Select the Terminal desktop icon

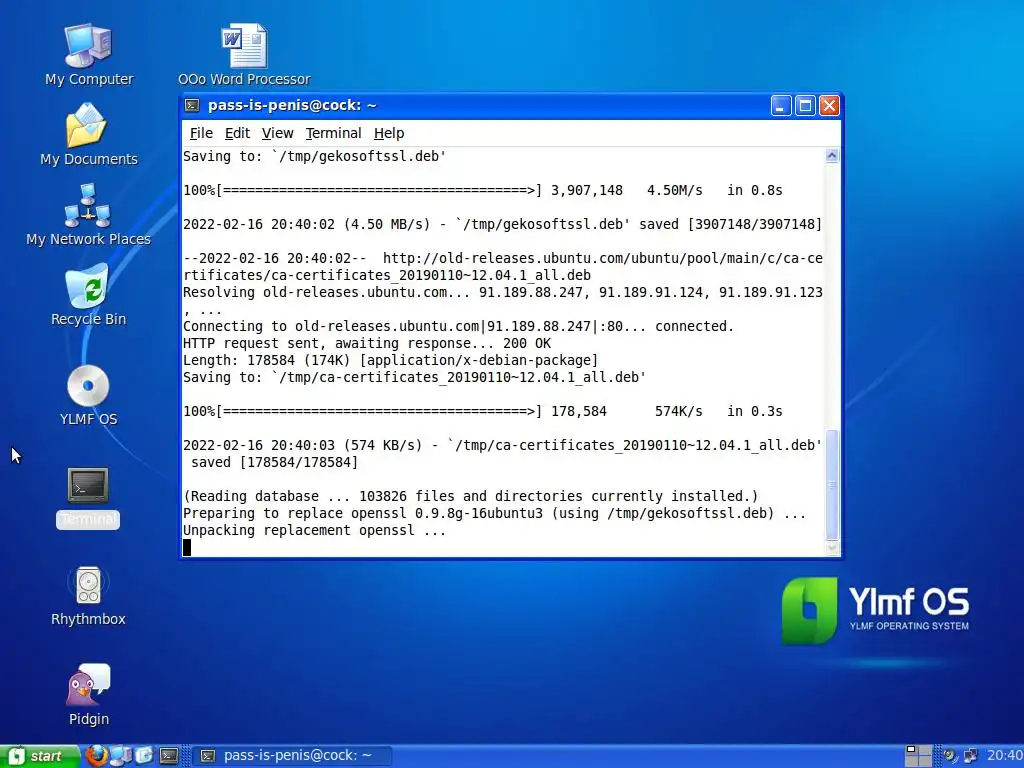coord(88,498)
